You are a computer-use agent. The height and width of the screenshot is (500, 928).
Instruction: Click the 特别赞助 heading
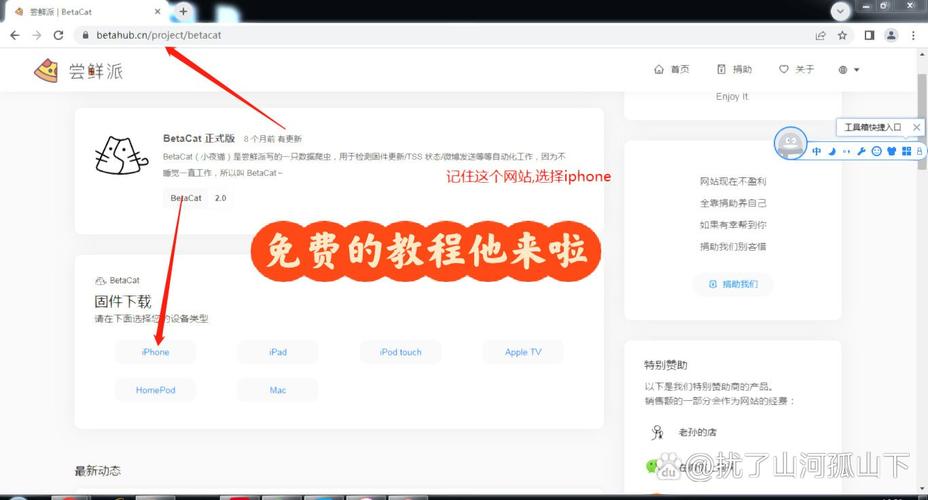(x=666, y=365)
